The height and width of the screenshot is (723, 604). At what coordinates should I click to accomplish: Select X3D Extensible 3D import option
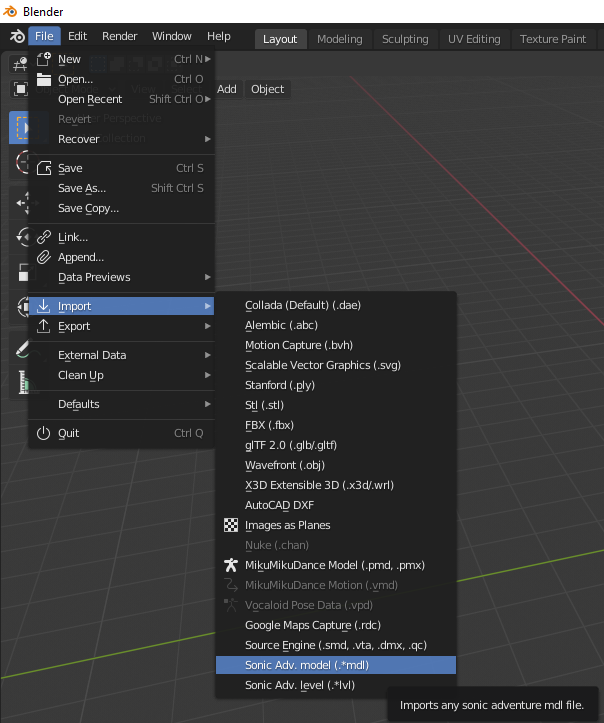[336, 485]
